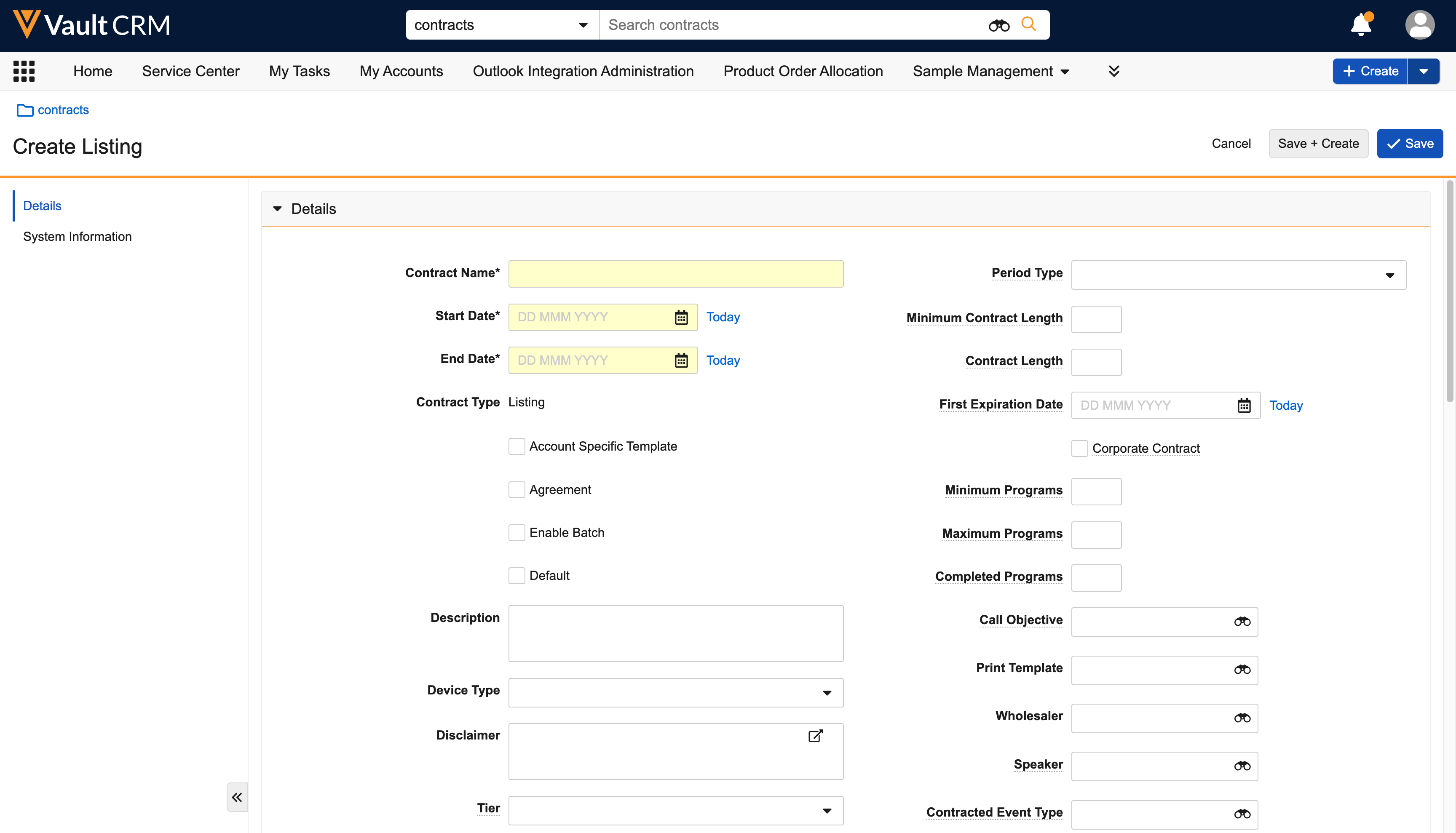This screenshot has height=833, width=1456.
Task: Collapse sidebar with double-chevron icon
Action: pyautogui.click(x=237, y=797)
